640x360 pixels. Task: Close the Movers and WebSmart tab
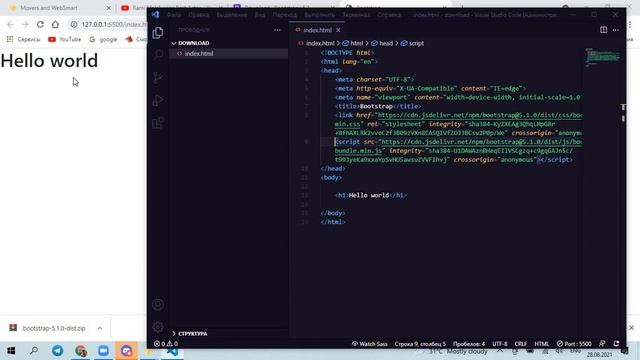[x=109, y=8]
